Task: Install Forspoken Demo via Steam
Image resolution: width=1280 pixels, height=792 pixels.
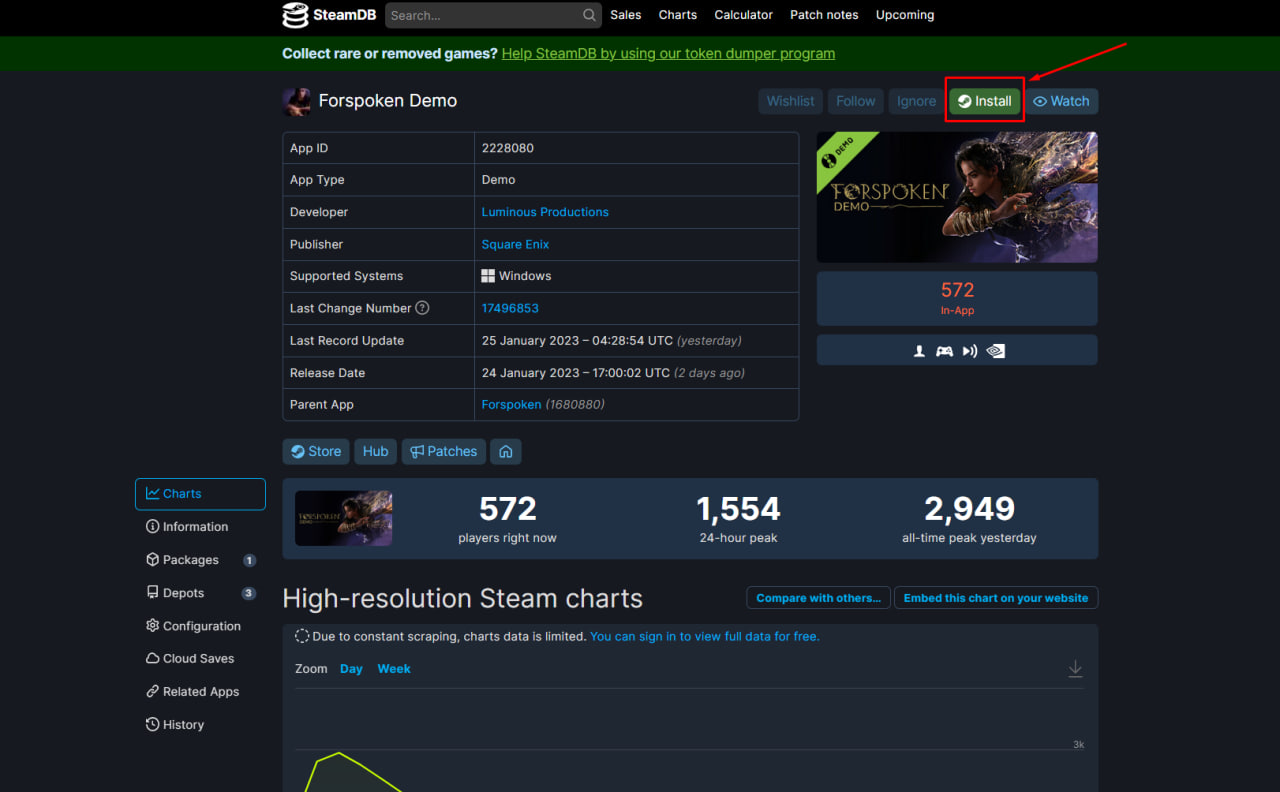Action: (x=985, y=101)
